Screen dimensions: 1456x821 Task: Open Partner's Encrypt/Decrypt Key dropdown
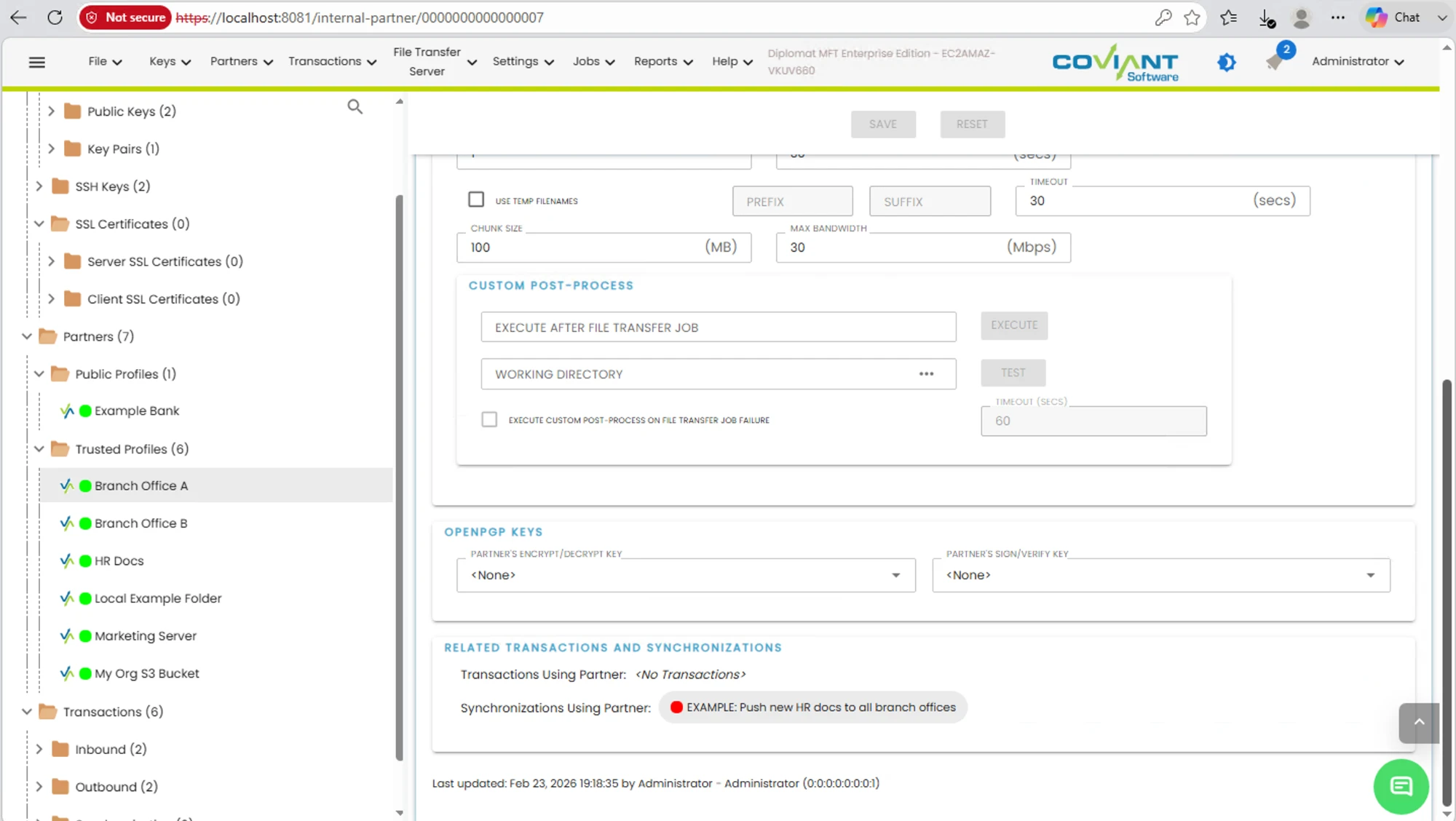[x=686, y=575]
